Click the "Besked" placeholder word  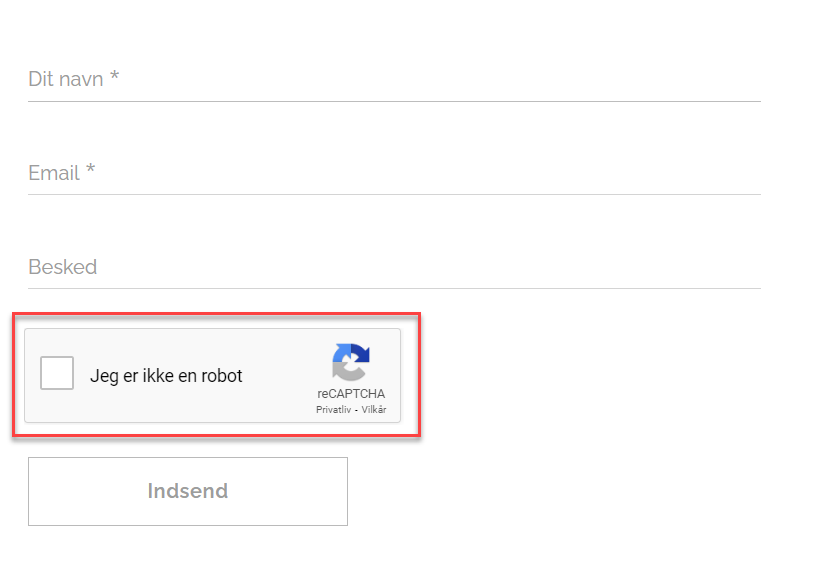click(x=63, y=267)
